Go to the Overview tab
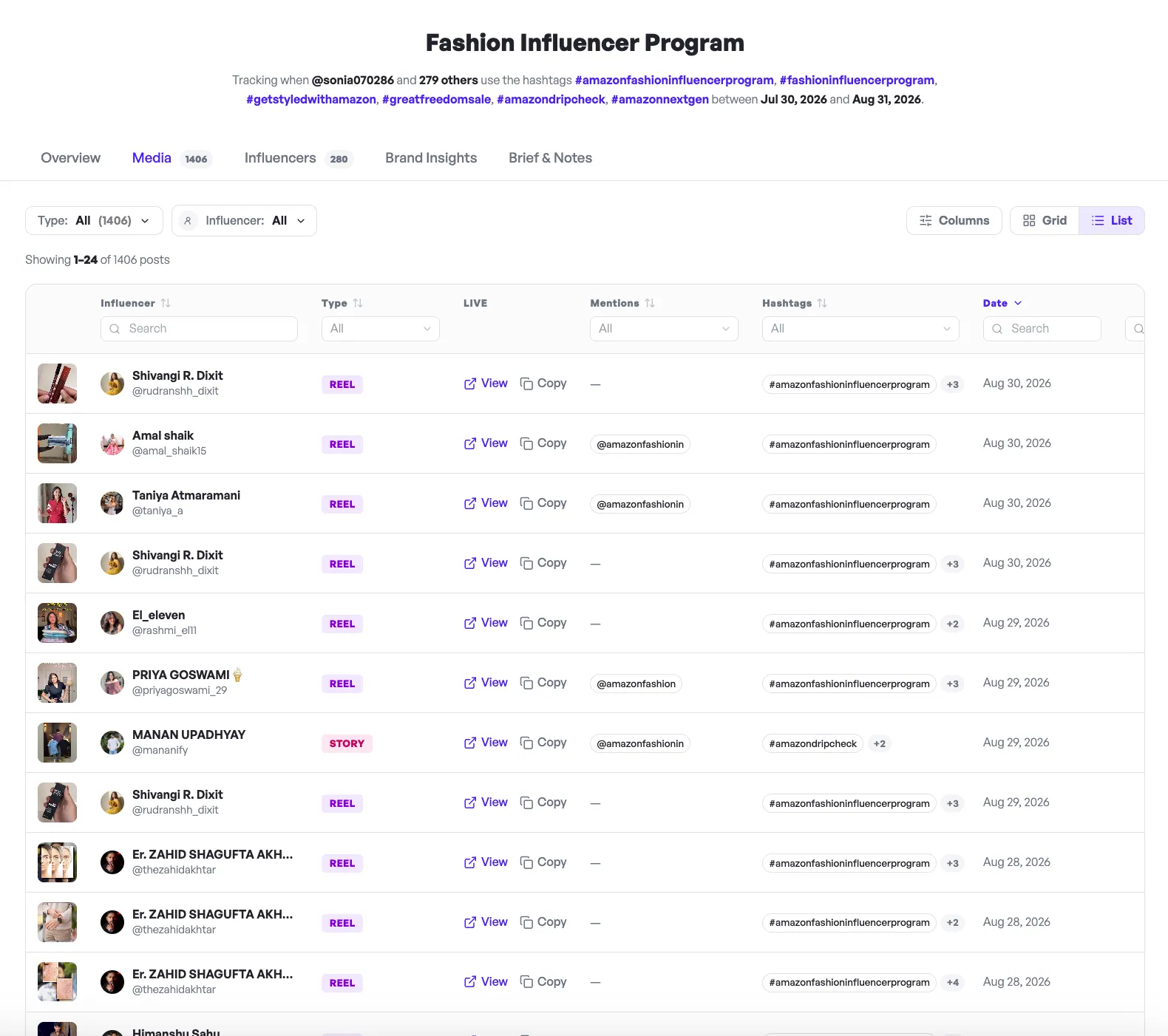Screen dimensions: 1168x1036 click(x=70, y=158)
